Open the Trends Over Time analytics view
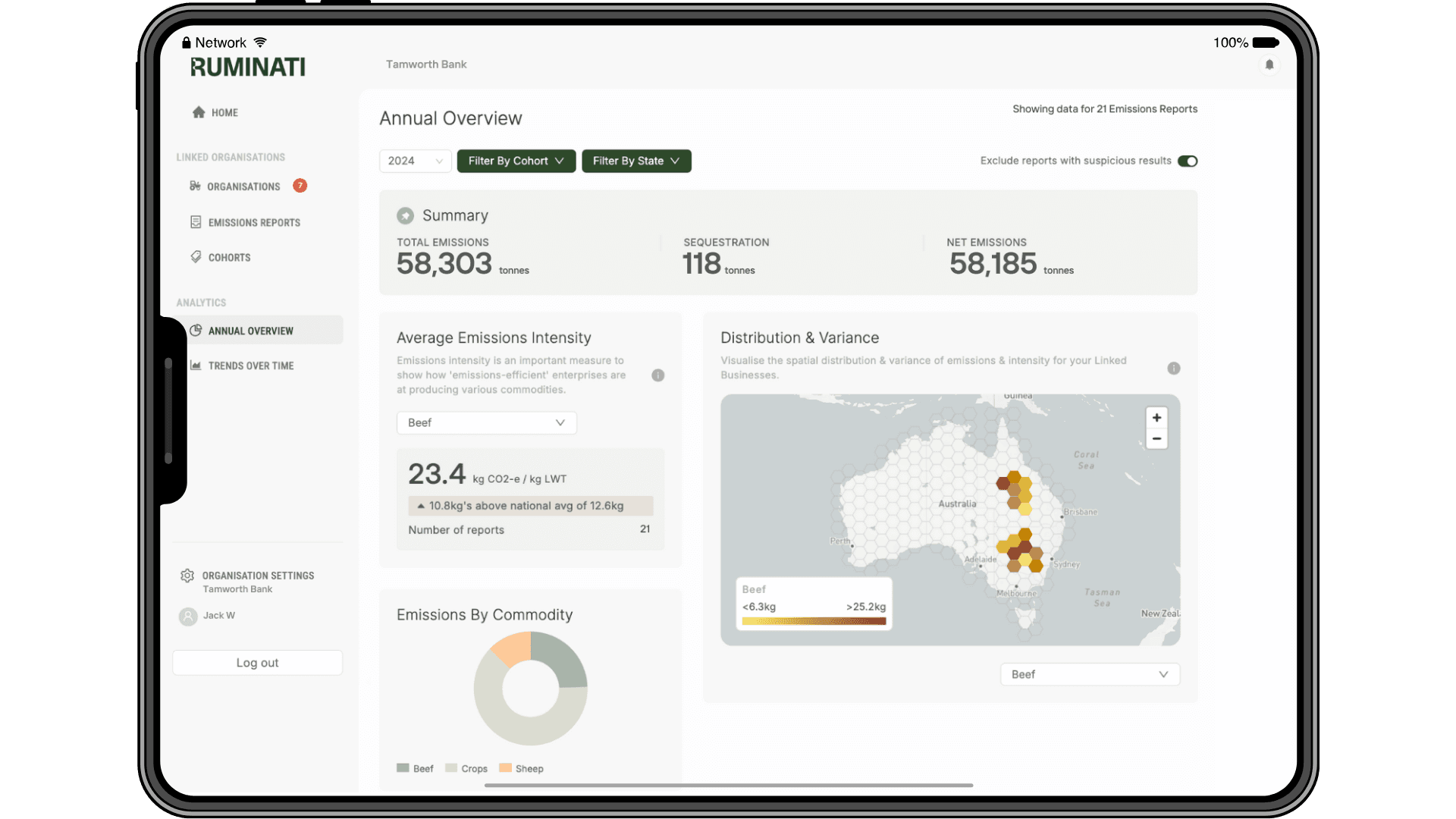 [x=251, y=365]
